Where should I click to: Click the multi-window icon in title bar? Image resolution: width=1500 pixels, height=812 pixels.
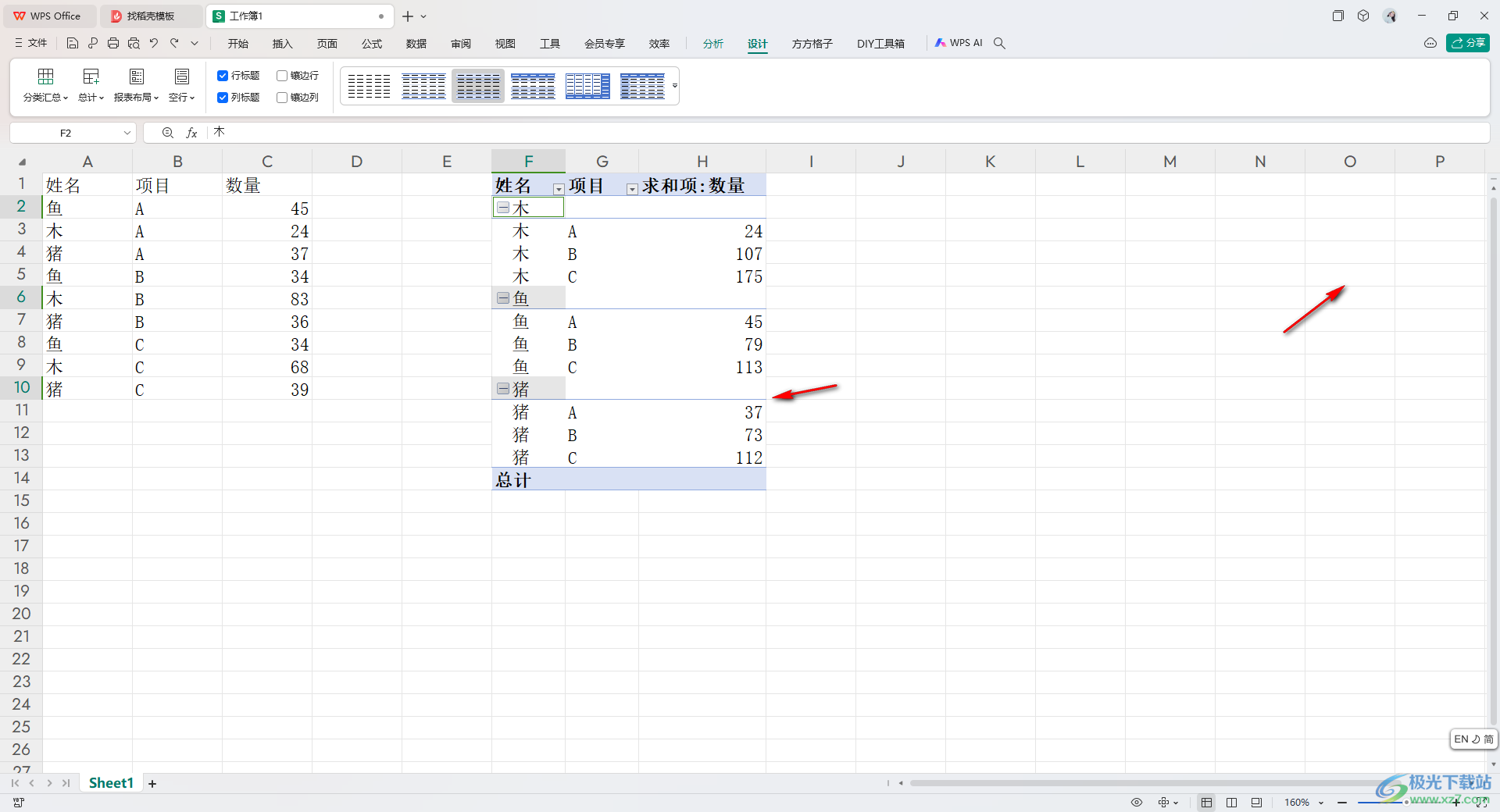coord(1338,16)
